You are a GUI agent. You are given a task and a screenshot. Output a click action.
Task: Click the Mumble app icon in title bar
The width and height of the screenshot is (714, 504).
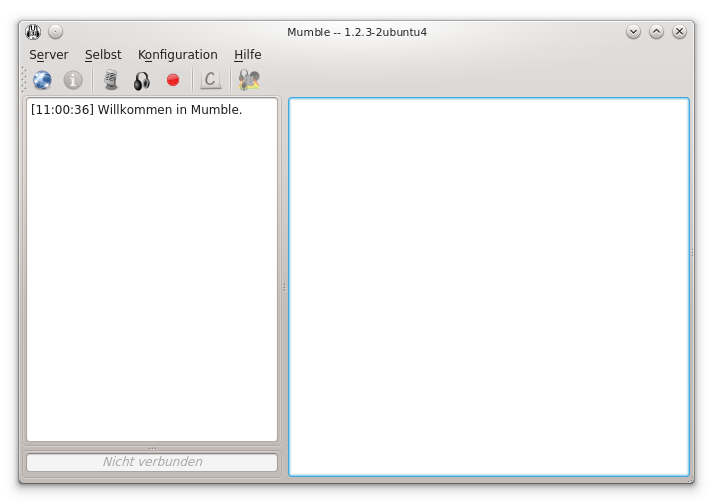[x=33, y=32]
